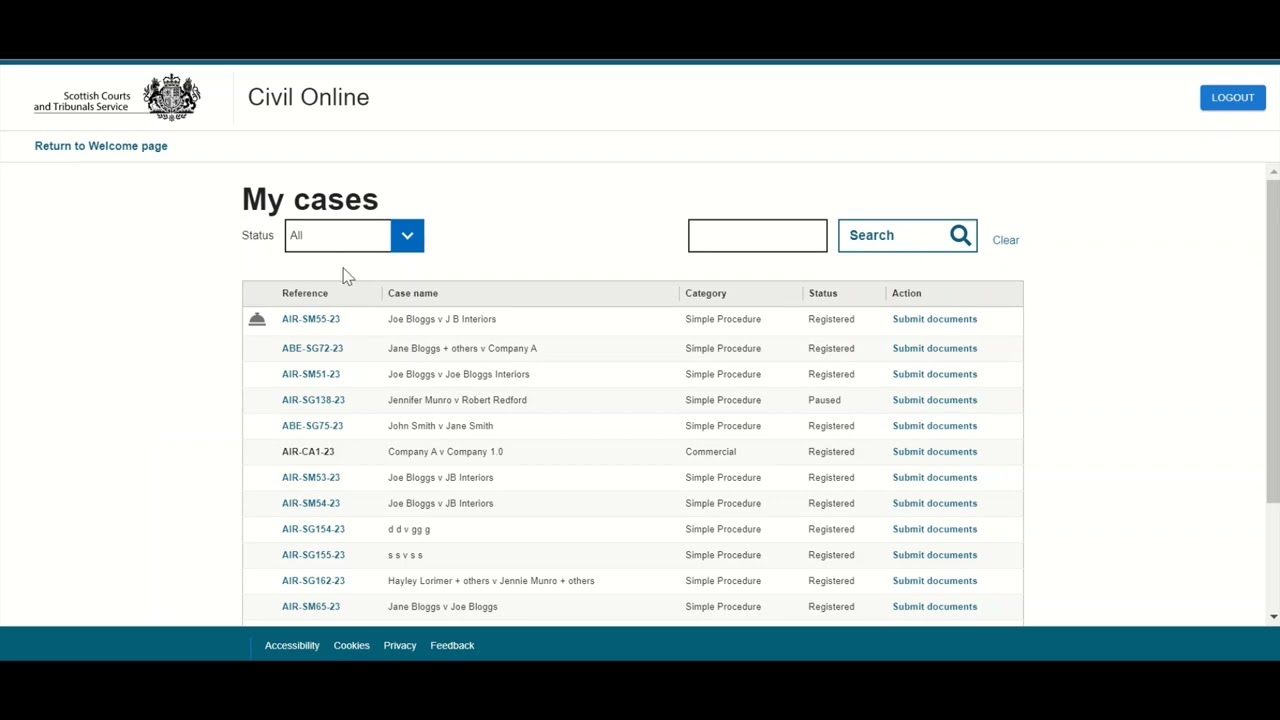
Task: Click case name Jennifer Munro v Robert Redford
Action: click(457, 400)
